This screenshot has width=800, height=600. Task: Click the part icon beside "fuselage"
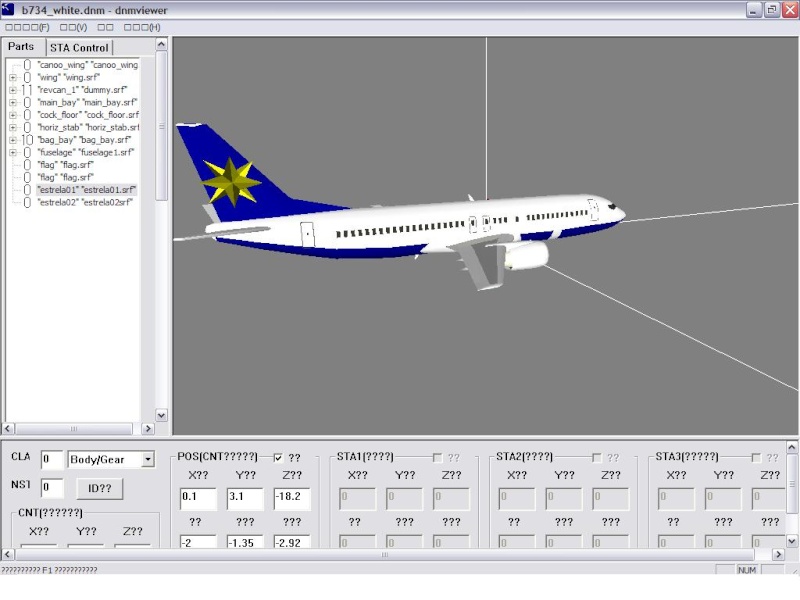click(x=27, y=153)
